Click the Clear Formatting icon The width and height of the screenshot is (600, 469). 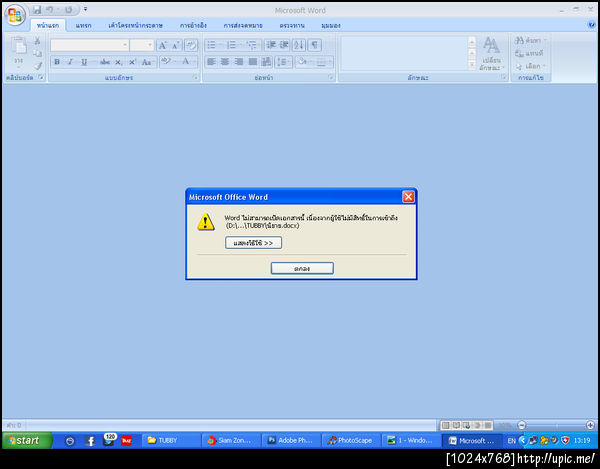(191, 46)
